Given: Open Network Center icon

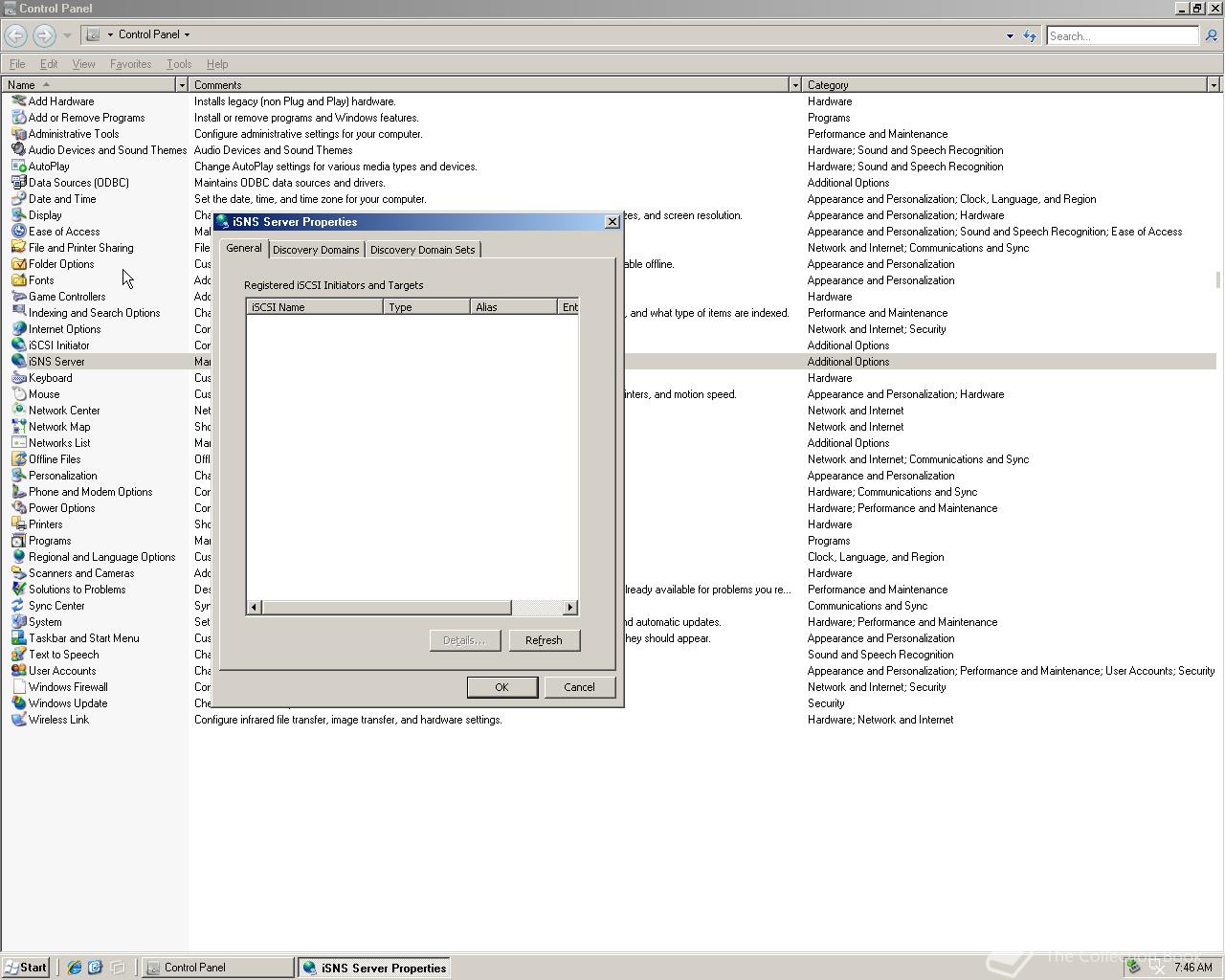Looking at the screenshot, I should pos(18,411).
